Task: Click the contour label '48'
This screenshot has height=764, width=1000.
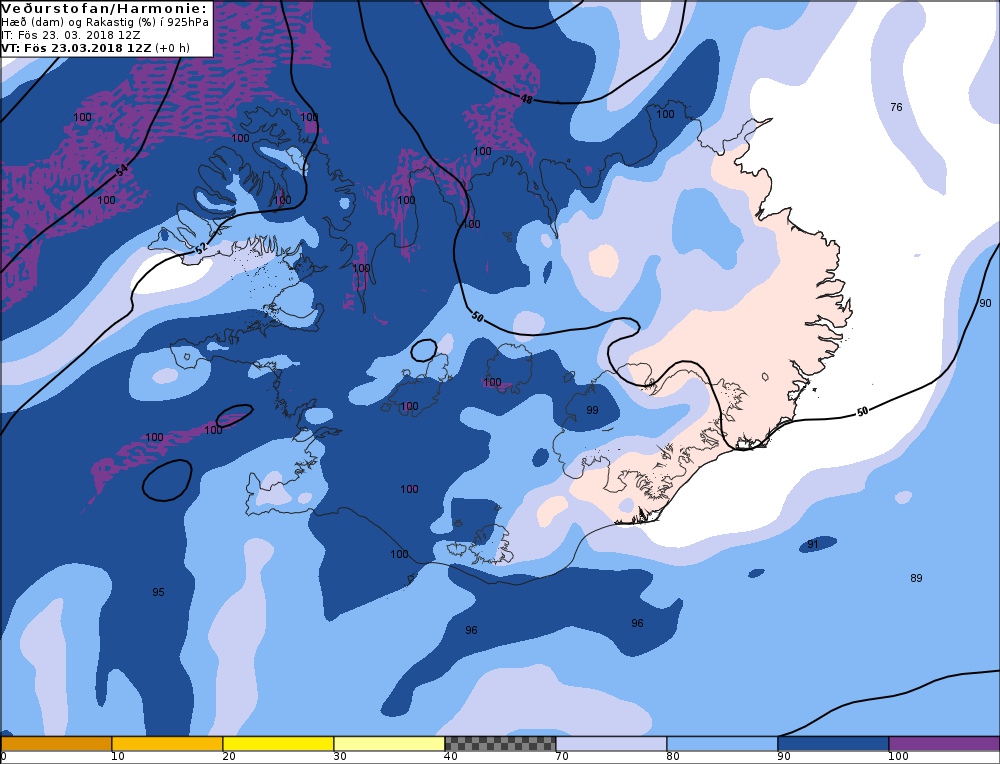Action: coord(526,99)
